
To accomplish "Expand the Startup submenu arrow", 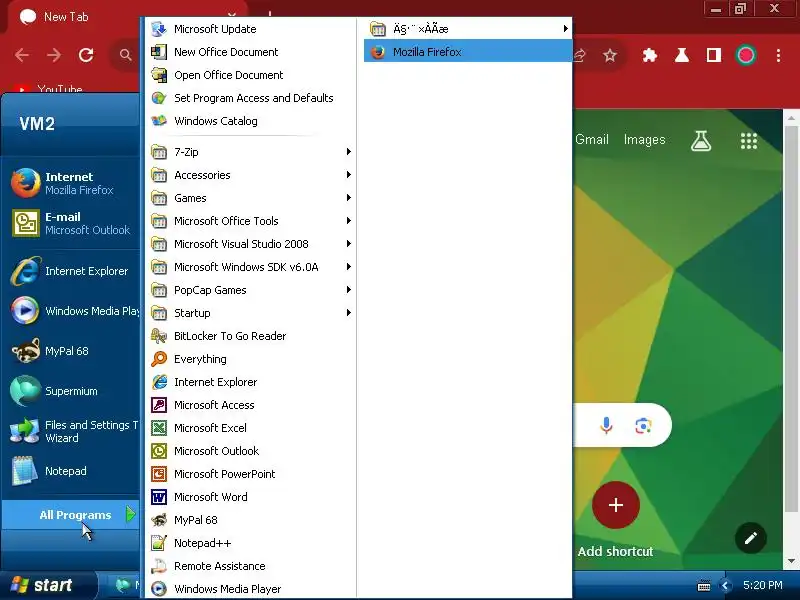I will click(x=348, y=312).
